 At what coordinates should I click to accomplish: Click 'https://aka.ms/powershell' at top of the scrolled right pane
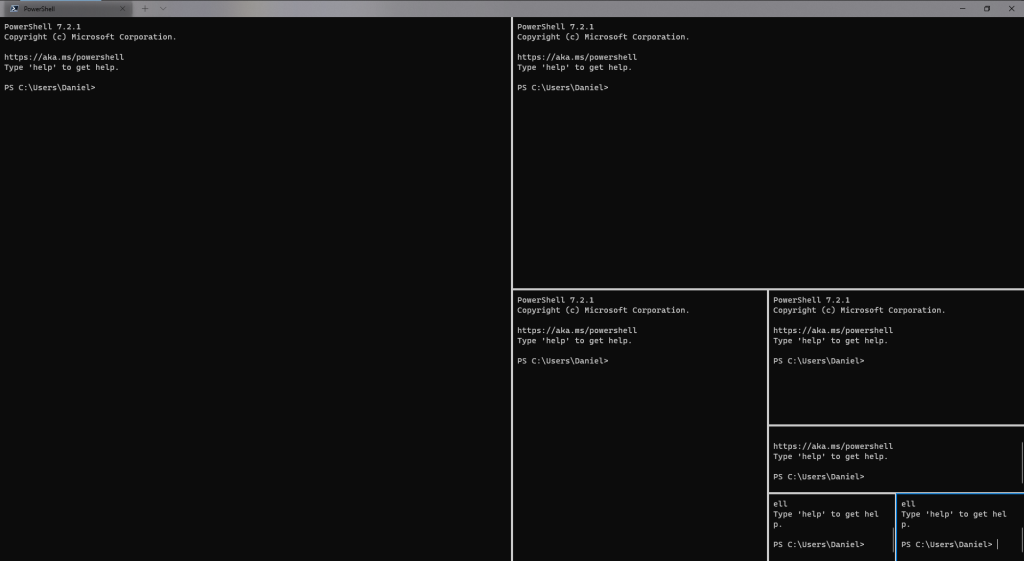833,447
